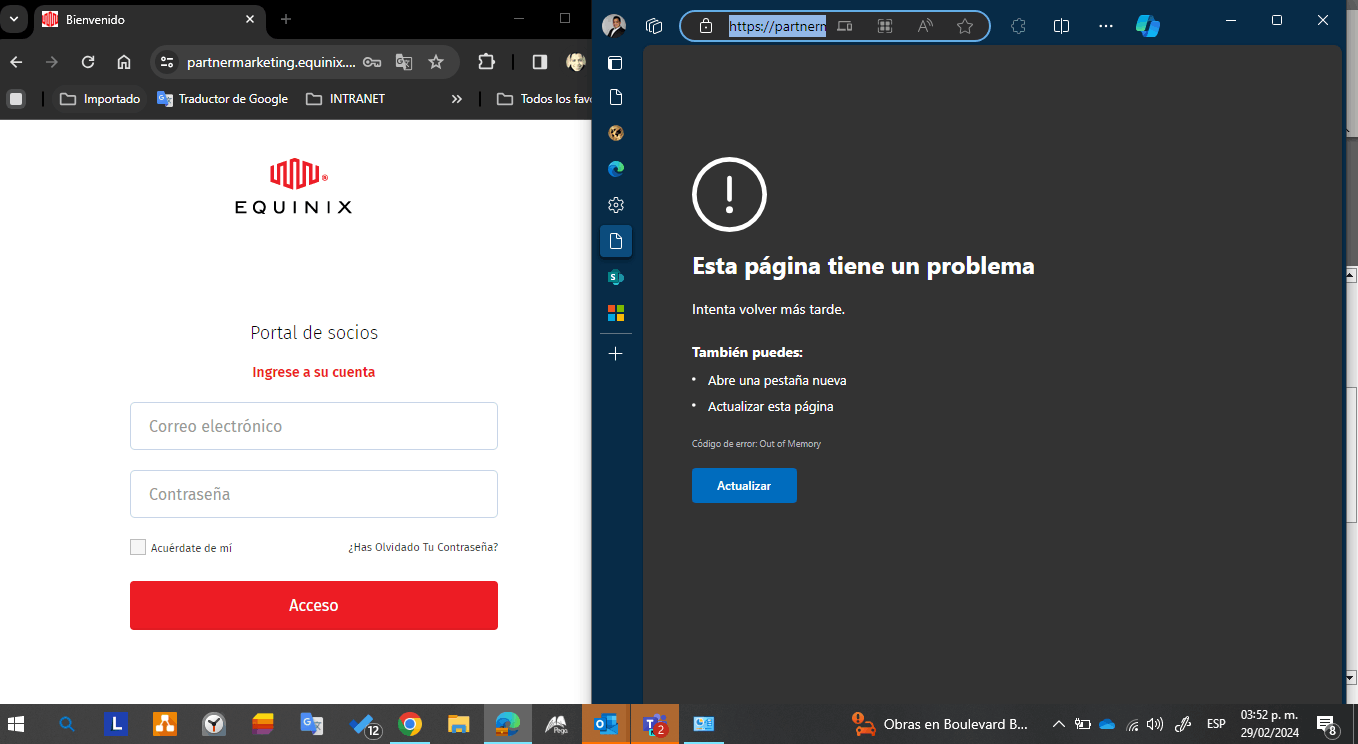
Task: Open Obras en Boulevard news widget
Action: pyautogui.click(x=940, y=724)
